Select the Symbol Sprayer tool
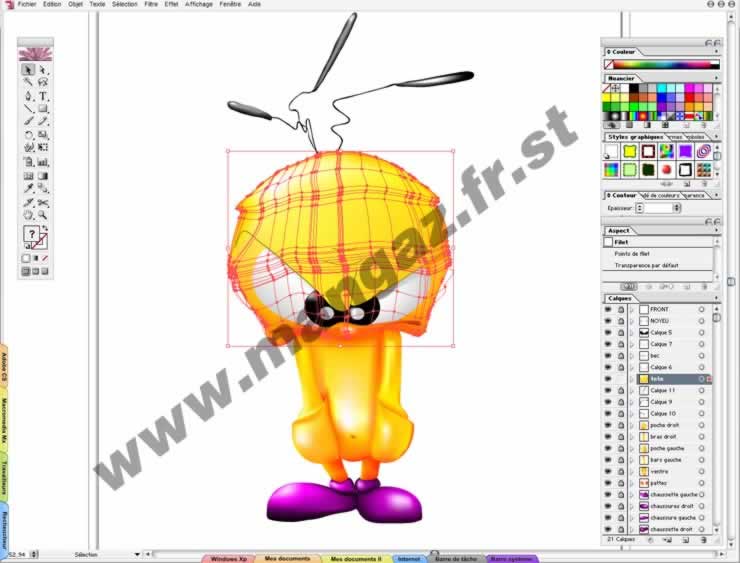740x563 pixels. coord(28,162)
